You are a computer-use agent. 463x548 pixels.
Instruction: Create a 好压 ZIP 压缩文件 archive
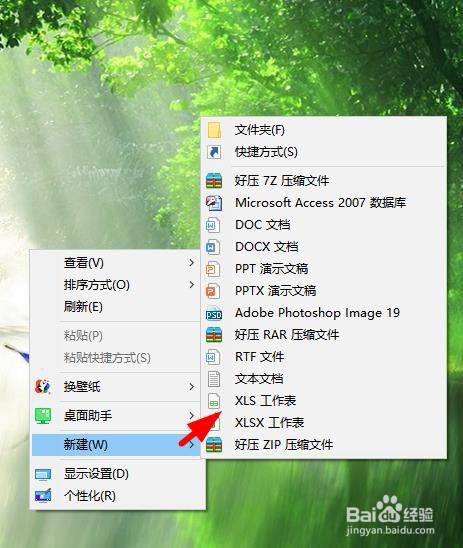point(324,445)
